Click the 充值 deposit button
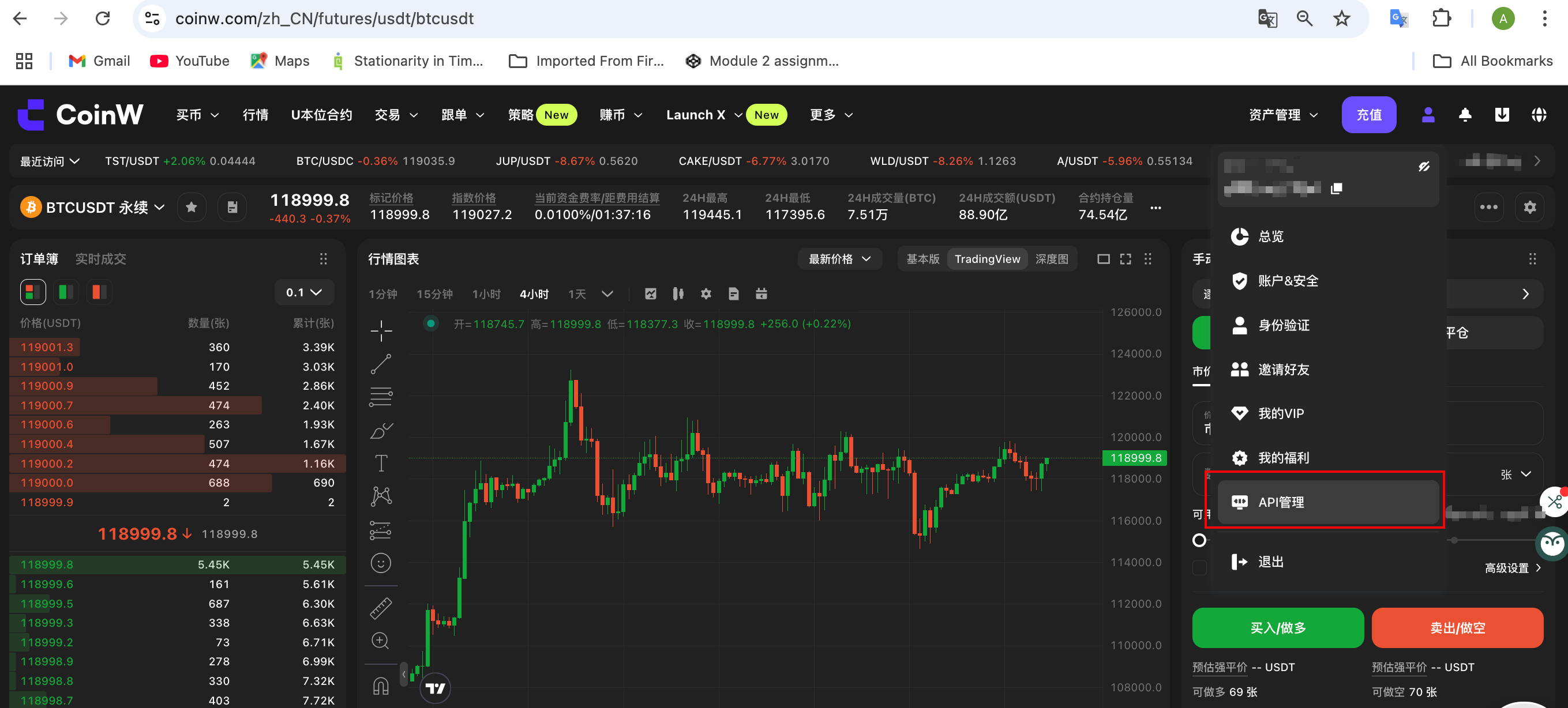The height and width of the screenshot is (708, 1568). click(1368, 115)
